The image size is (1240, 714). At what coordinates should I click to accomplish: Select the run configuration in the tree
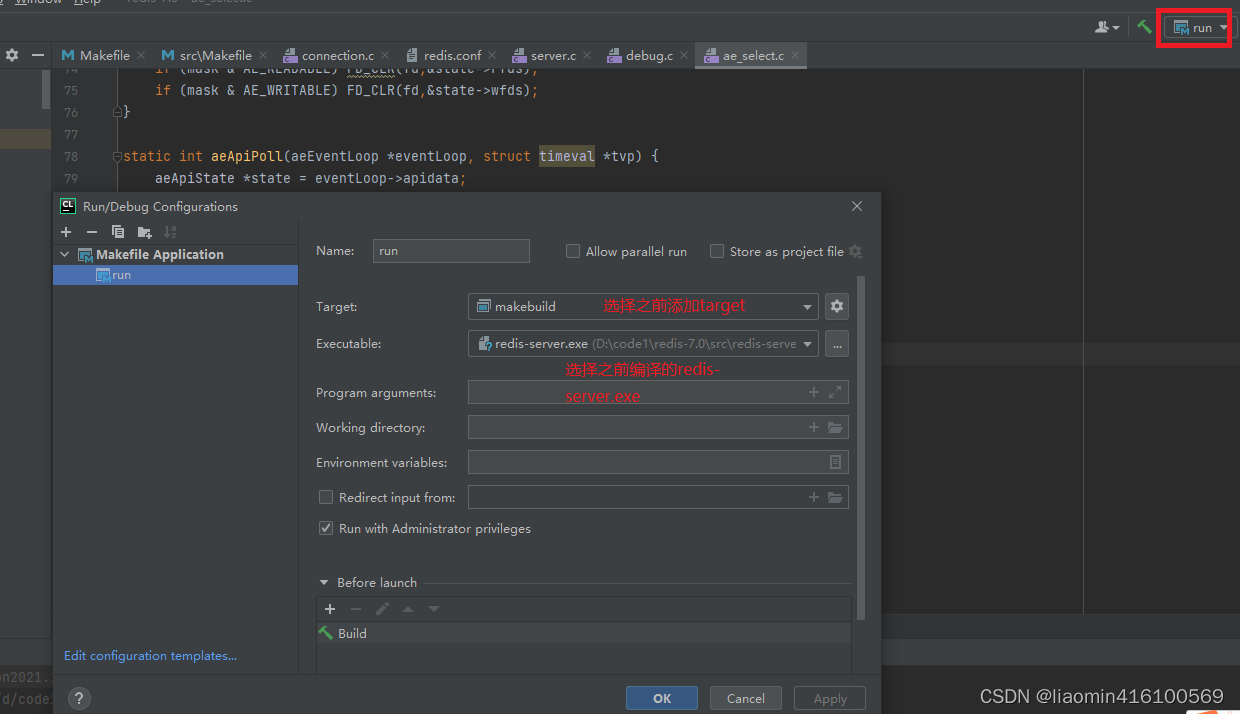[x=176, y=275]
